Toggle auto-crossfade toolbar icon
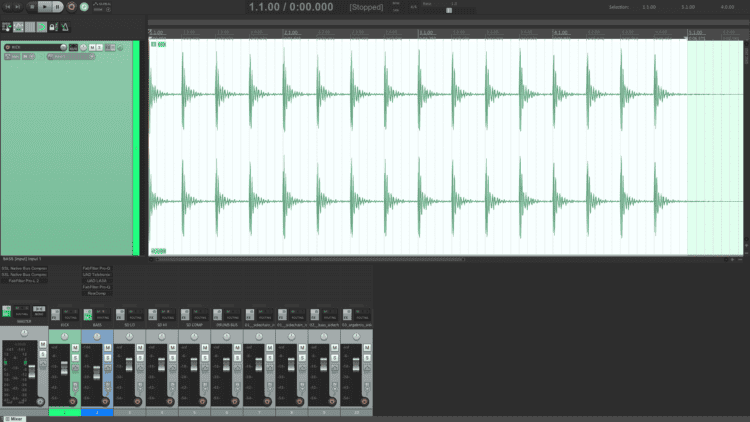 click(x=7, y=27)
